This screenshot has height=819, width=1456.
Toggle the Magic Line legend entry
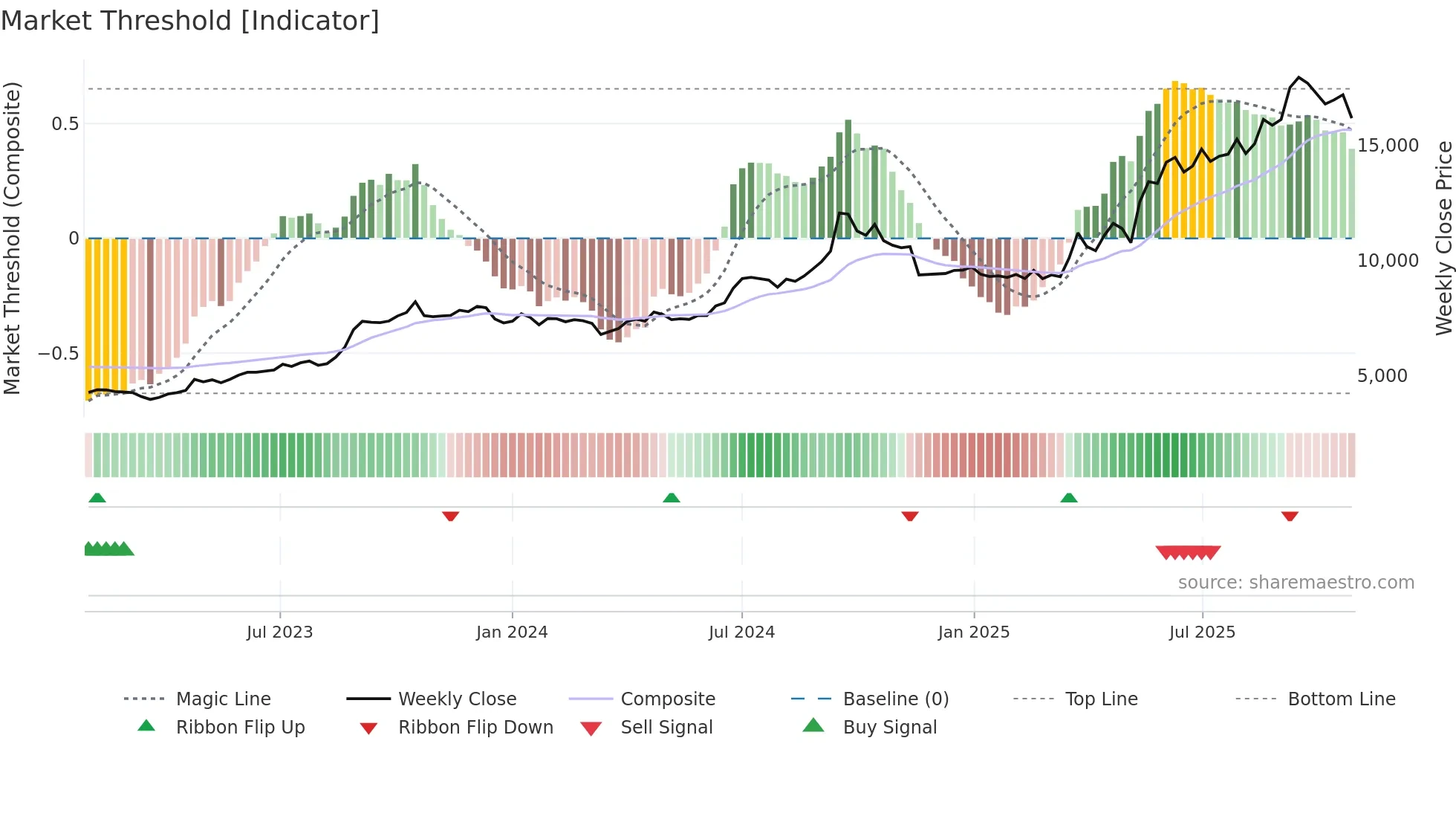(x=223, y=699)
